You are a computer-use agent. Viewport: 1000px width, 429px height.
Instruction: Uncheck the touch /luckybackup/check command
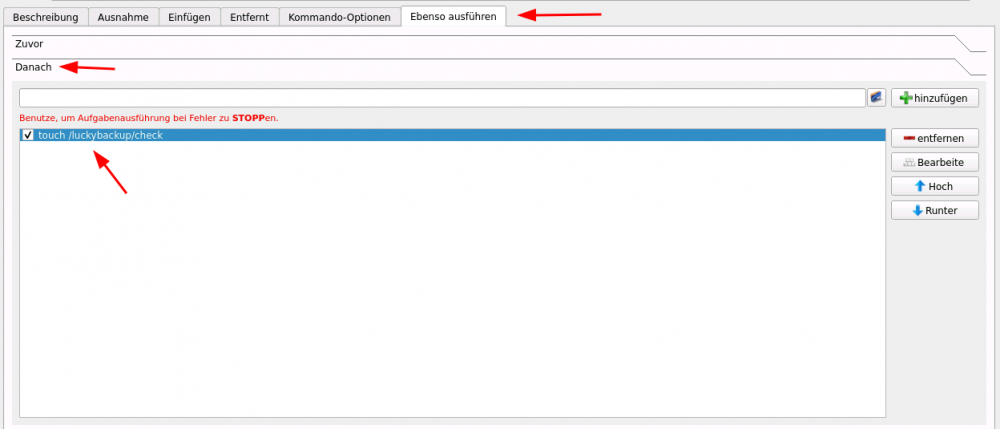[27, 135]
